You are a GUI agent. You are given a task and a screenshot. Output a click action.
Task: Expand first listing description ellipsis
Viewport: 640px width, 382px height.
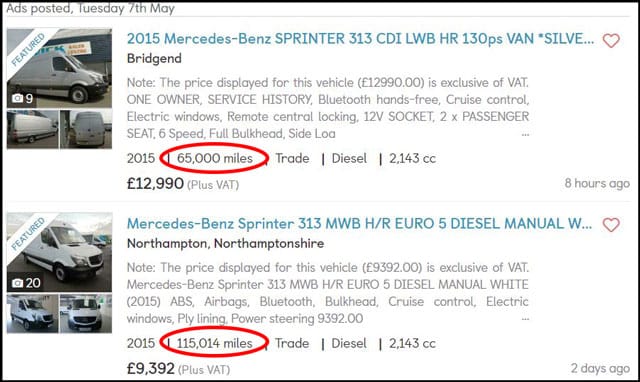pos(525,134)
